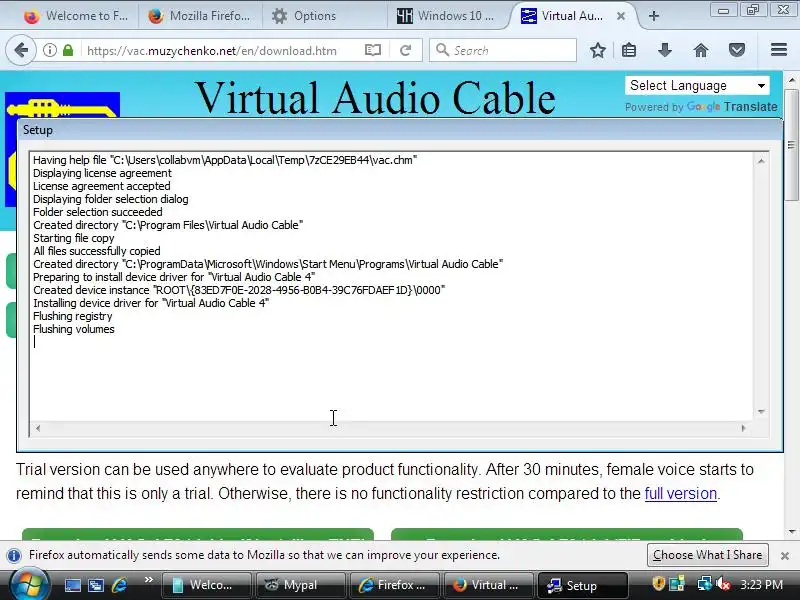The height and width of the screenshot is (600, 800).
Task: Click page scrollbar down arrow
Action: 792,532
